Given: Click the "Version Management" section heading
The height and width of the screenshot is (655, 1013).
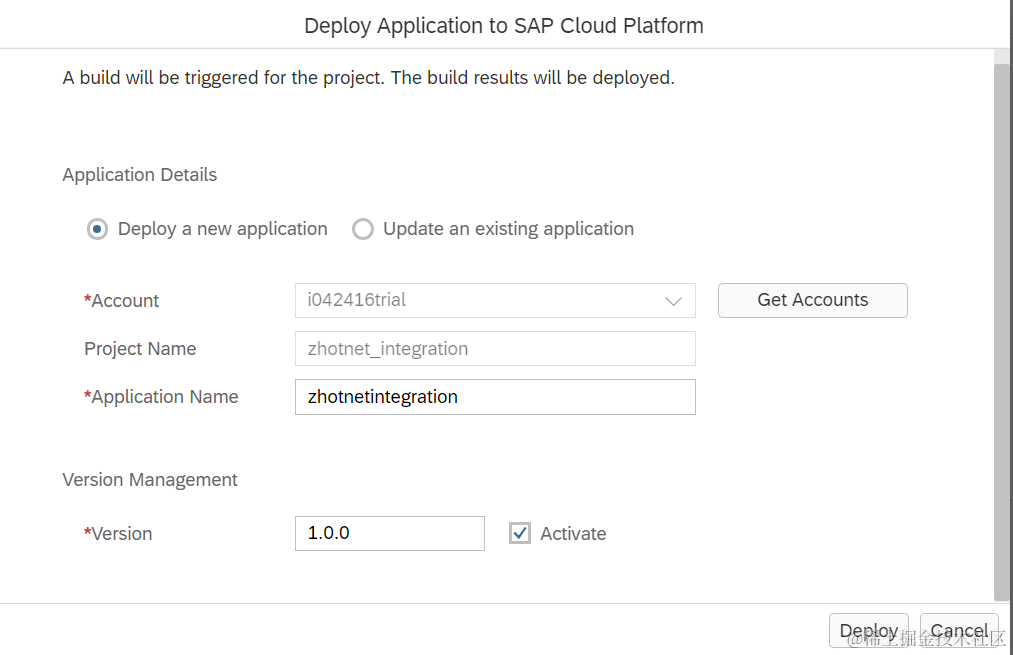Looking at the screenshot, I should tap(150, 480).
